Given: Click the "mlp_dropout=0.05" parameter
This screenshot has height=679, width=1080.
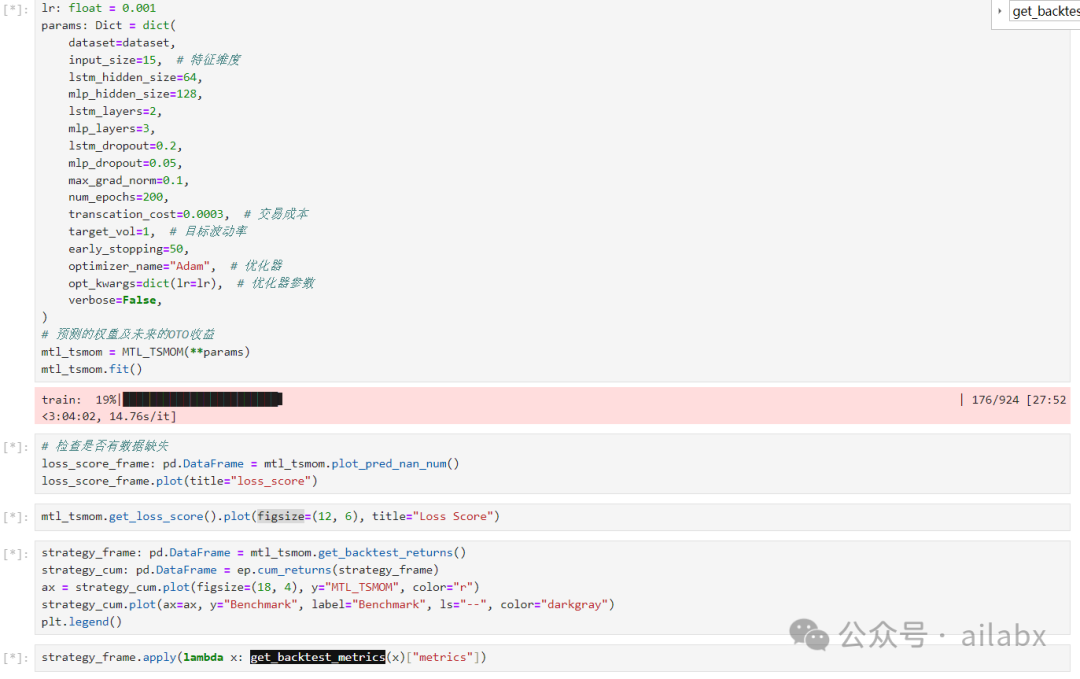Looking at the screenshot, I should (122, 163).
